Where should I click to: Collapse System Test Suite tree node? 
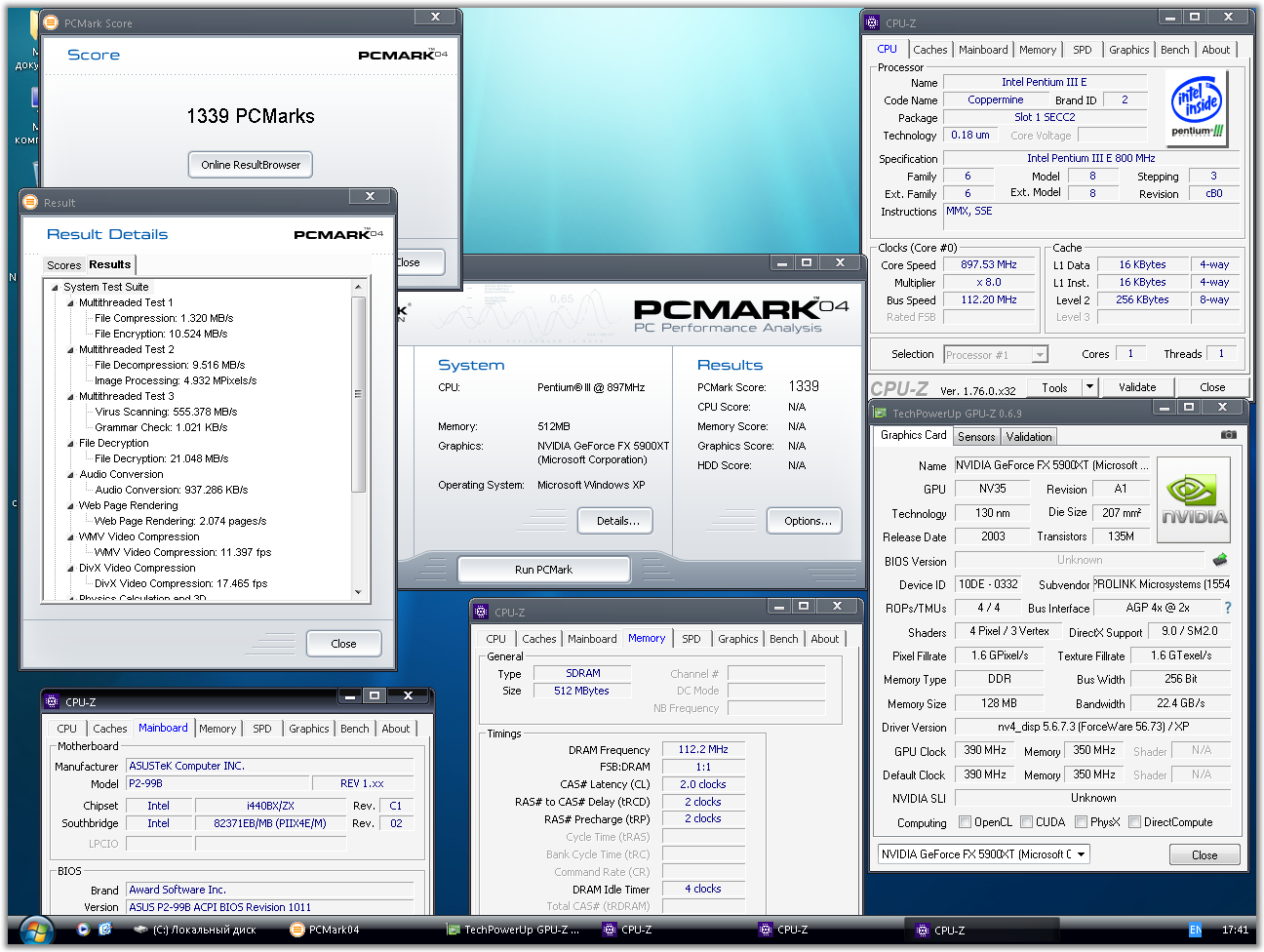(x=55, y=288)
